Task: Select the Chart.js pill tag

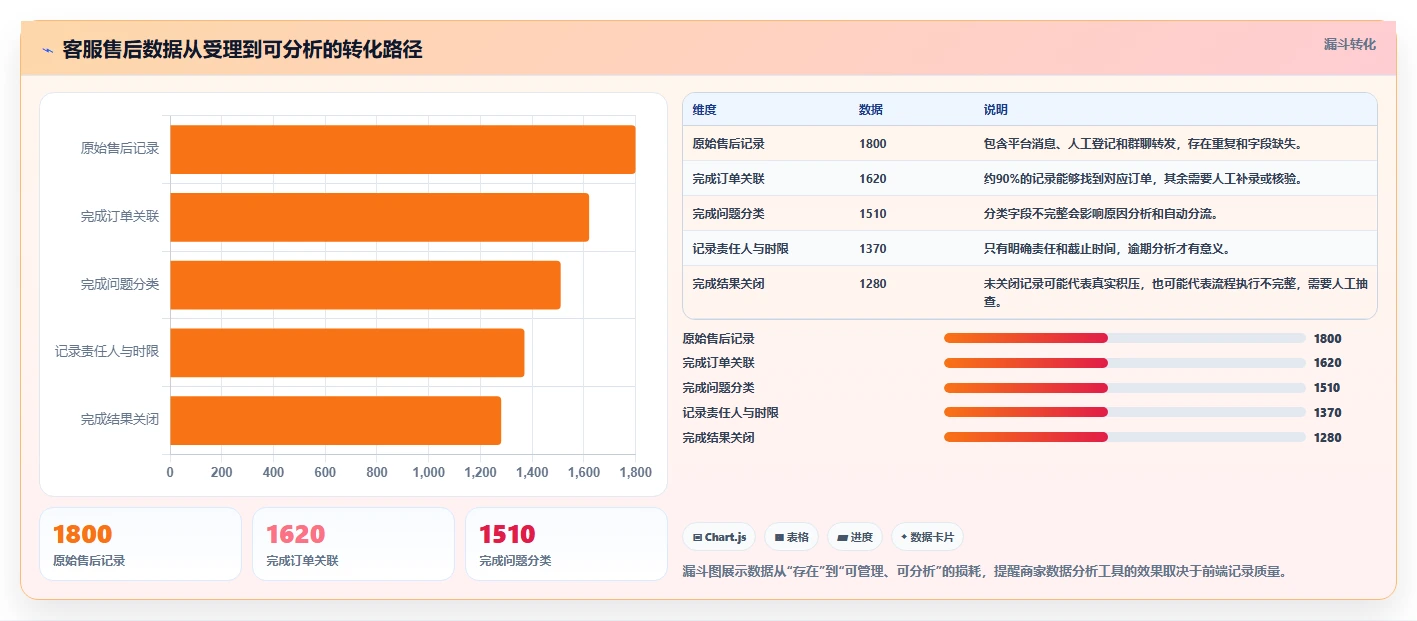Action: (x=719, y=537)
